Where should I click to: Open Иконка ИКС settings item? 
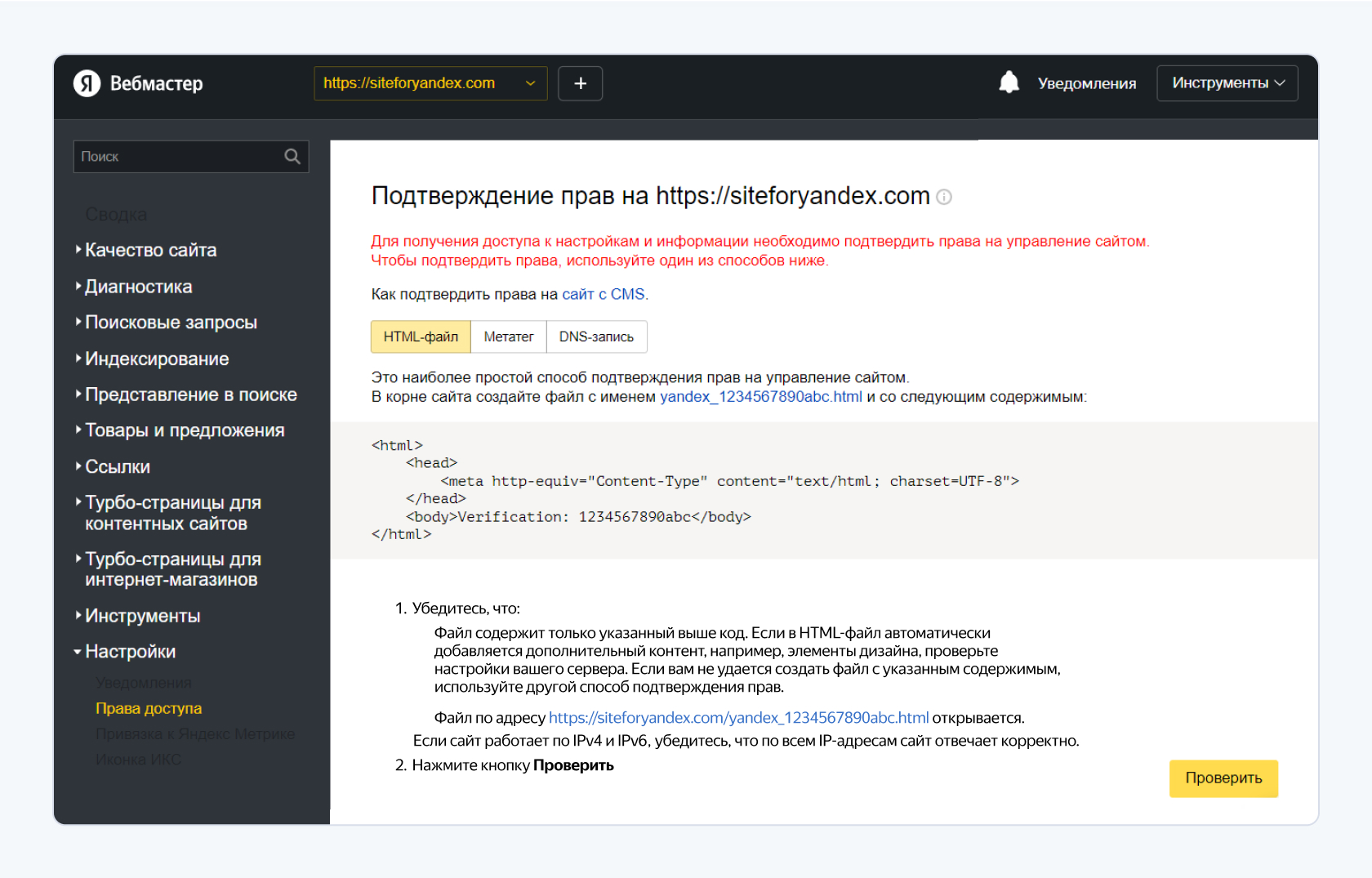(138, 760)
